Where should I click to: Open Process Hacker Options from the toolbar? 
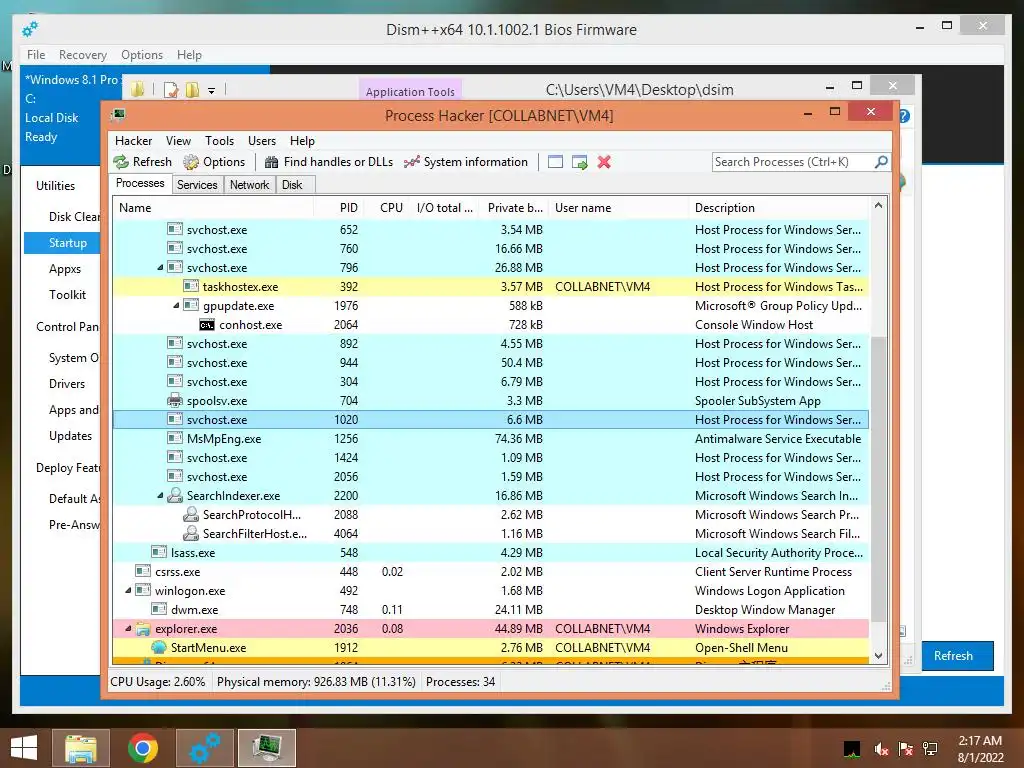(214, 162)
